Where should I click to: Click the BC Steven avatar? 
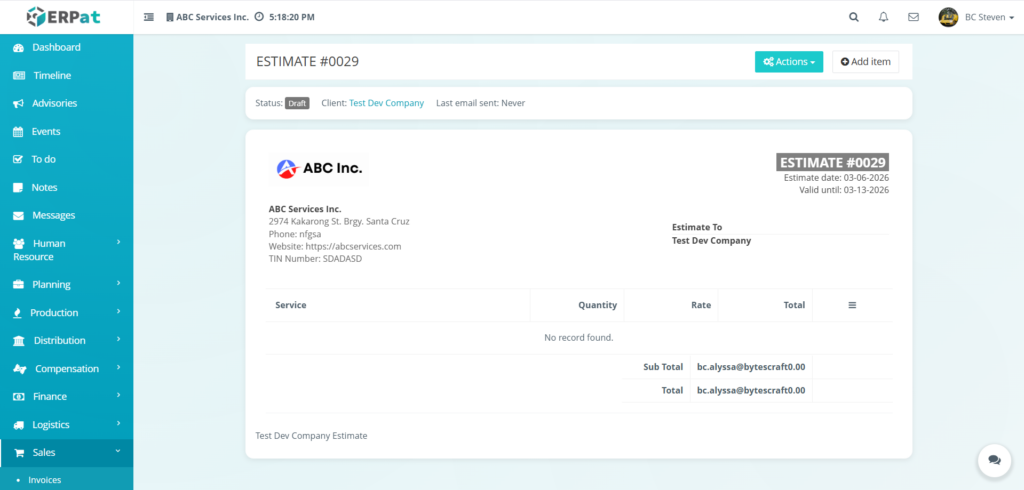[948, 17]
